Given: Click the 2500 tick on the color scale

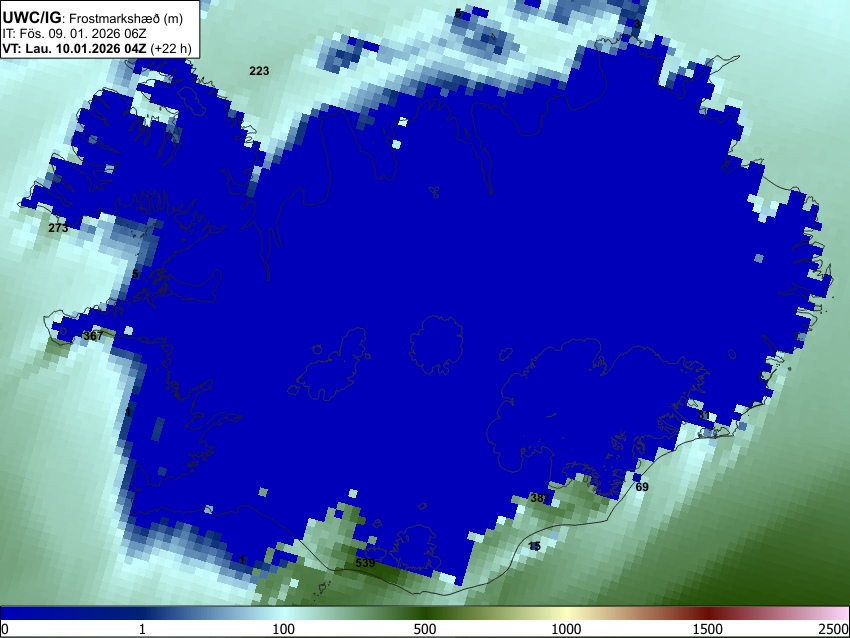Looking at the screenshot, I should pyautogui.click(x=834, y=629).
